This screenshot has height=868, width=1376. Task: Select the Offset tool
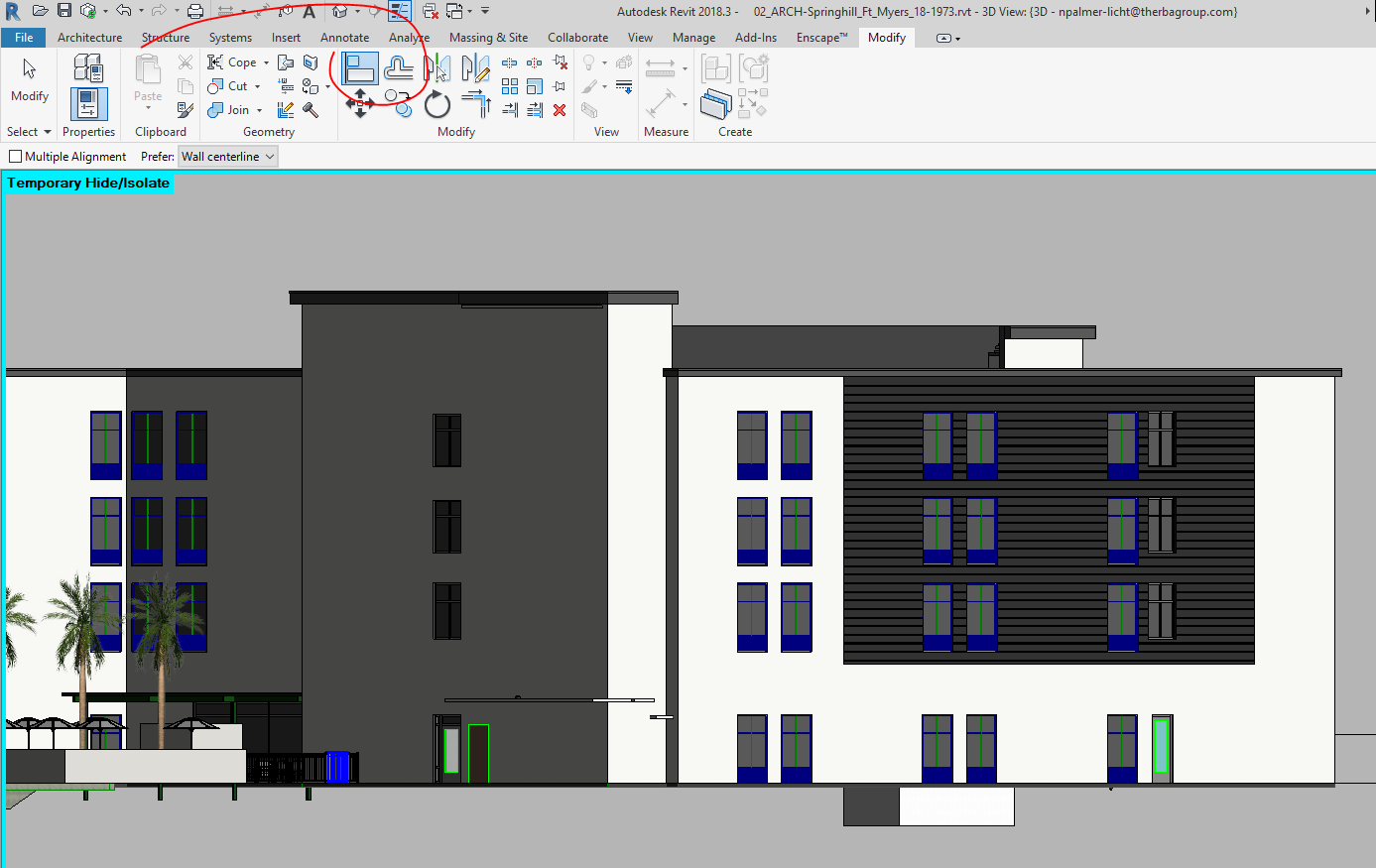click(x=399, y=68)
